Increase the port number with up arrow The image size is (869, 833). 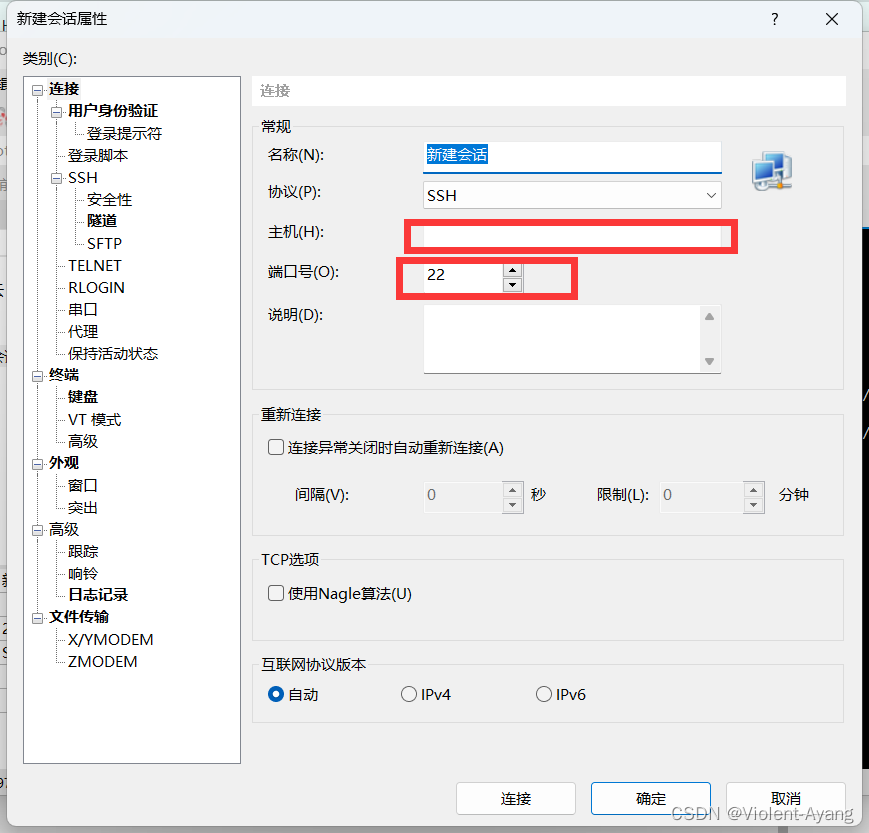[x=513, y=269]
